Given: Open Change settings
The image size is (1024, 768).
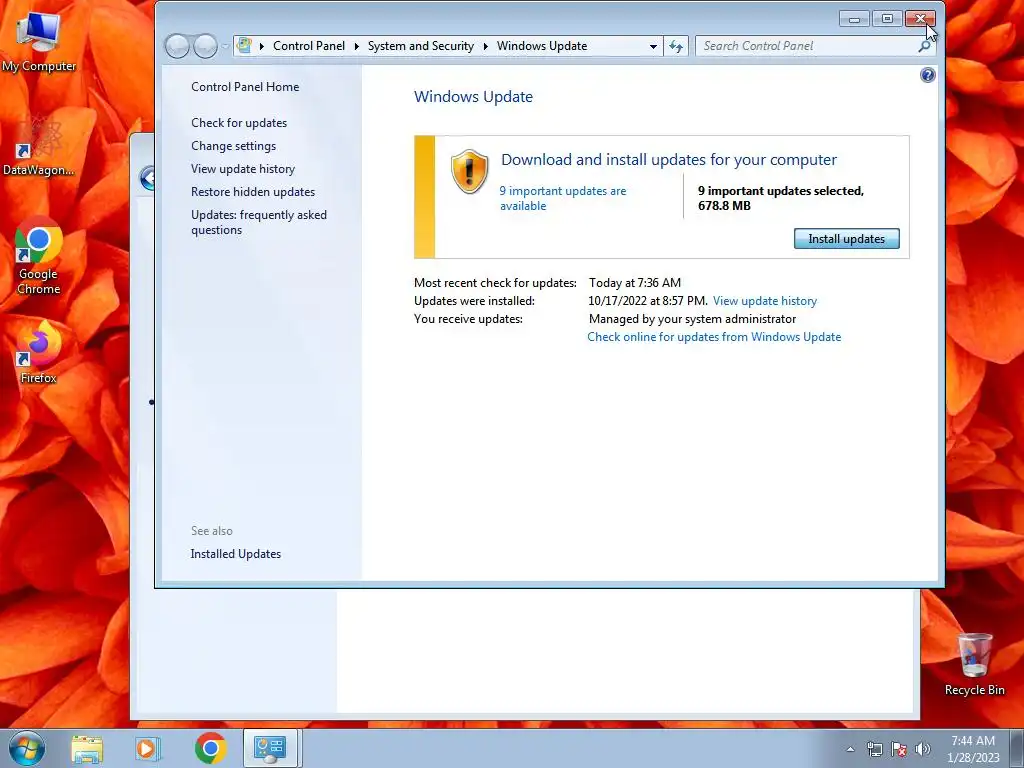Looking at the screenshot, I should click(233, 146).
